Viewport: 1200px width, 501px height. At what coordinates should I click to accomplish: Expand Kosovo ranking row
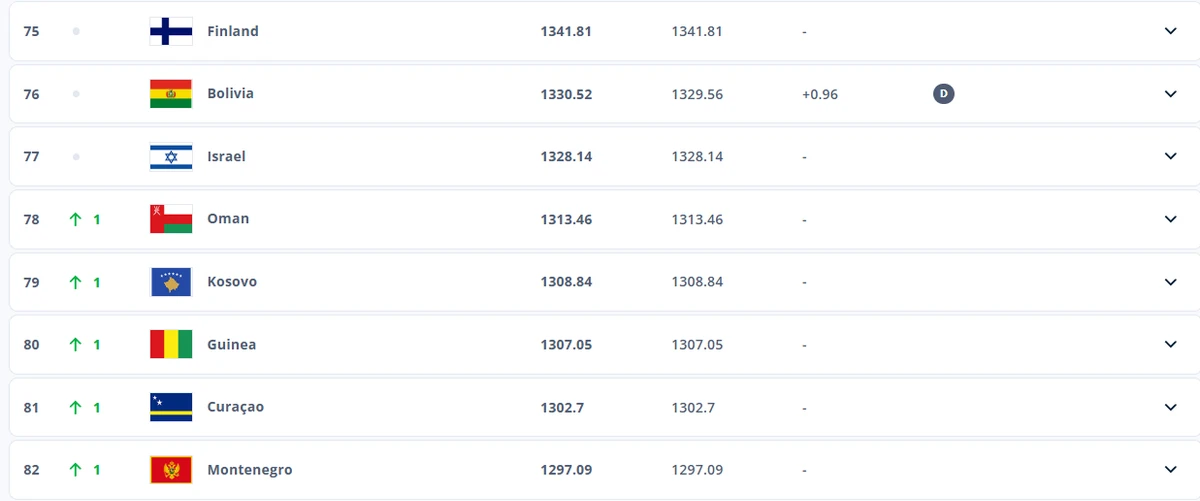pos(1171,282)
